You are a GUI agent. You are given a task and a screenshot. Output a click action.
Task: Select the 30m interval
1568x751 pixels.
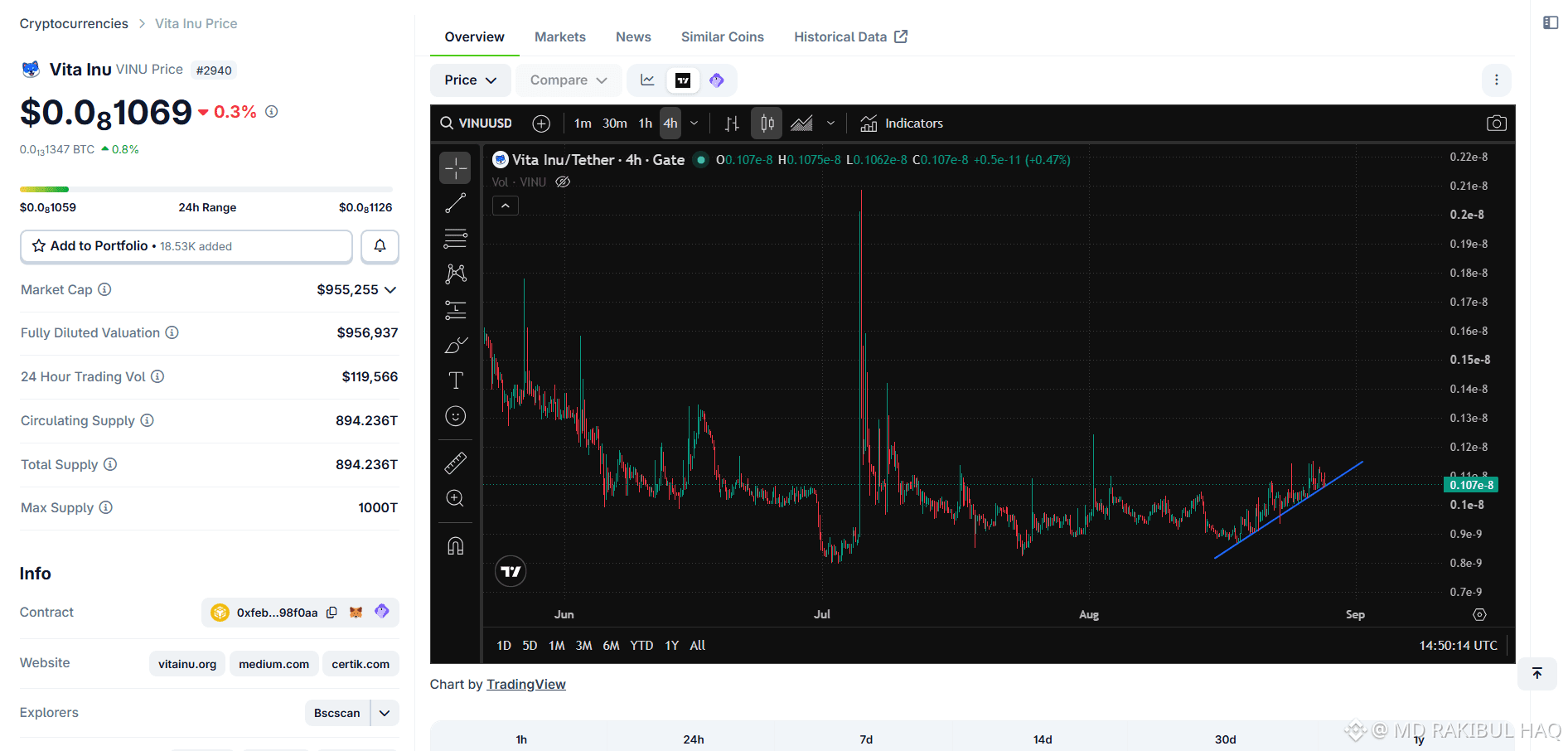click(615, 124)
